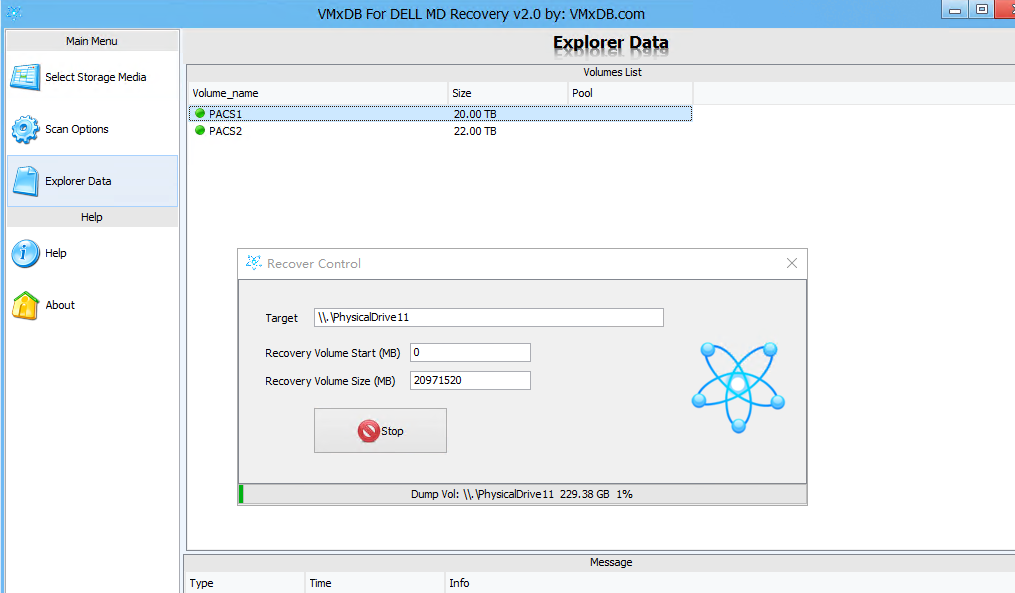Switch to Explorer Data section
This screenshot has height=593, width=1015.
click(93, 181)
